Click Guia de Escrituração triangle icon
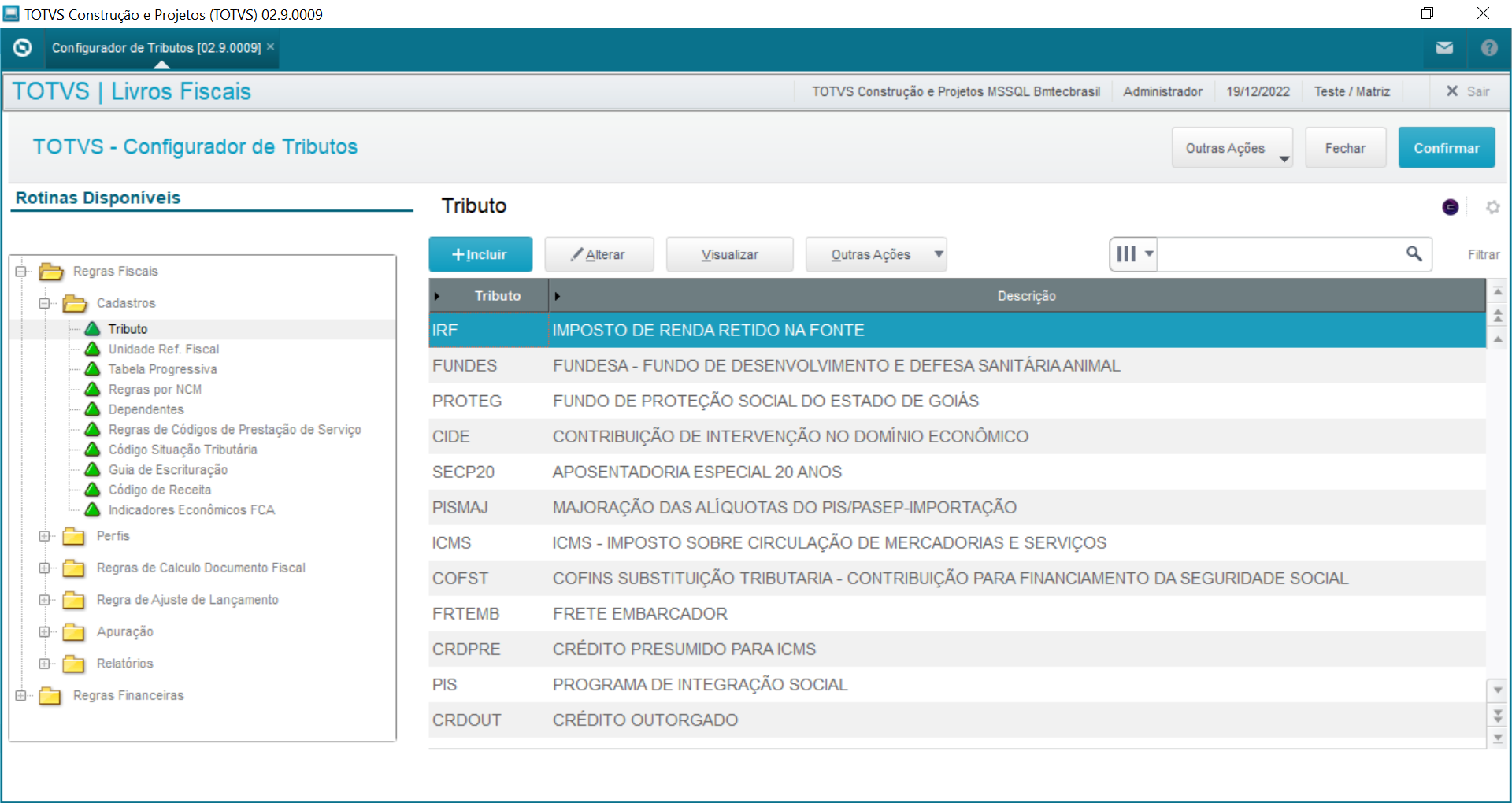 pos(93,469)
